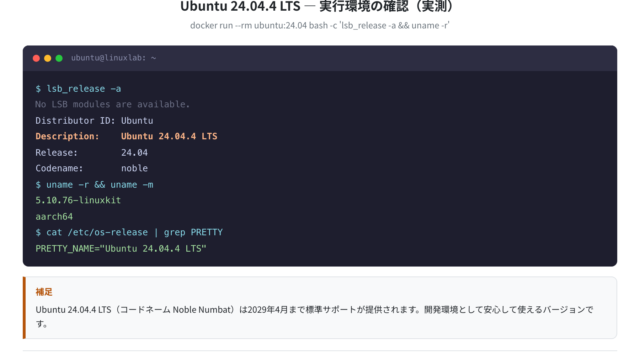Click the architecture output 'aarch64'
The height and width of the screenshot is (360, 640).
pyautogui.click(x=54, y=217)
